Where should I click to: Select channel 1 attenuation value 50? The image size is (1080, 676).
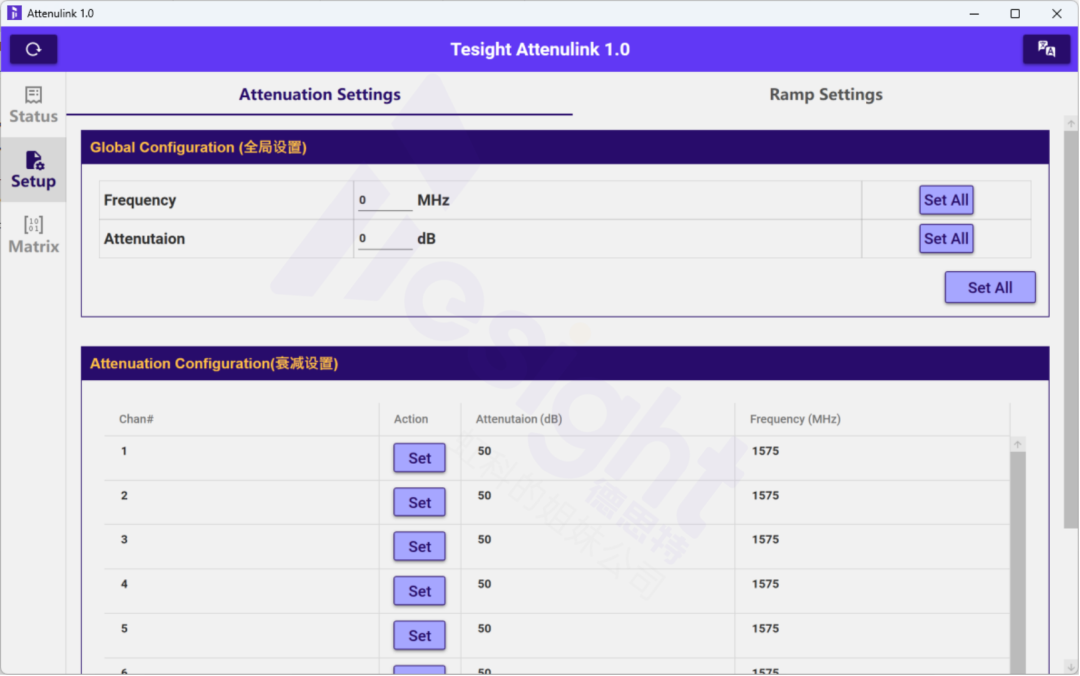click(x=484, y=451)
